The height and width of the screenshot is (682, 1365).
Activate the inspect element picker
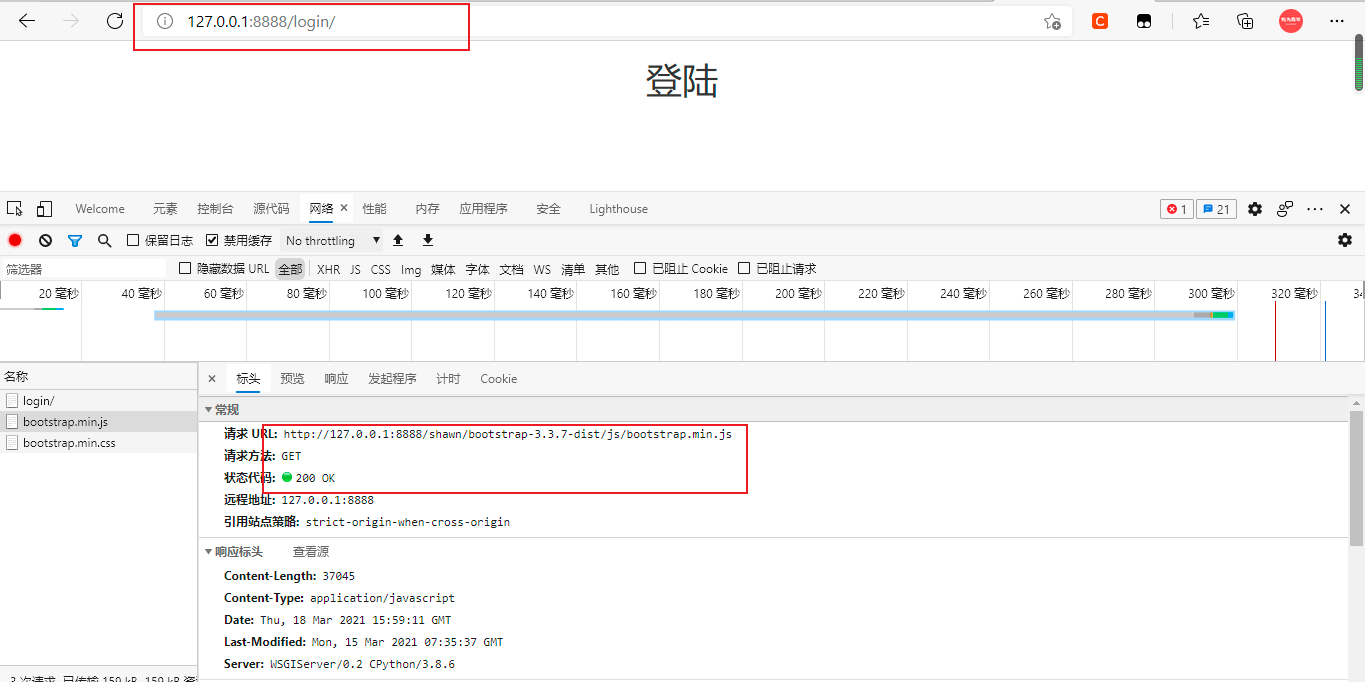[x=15, y=209]
